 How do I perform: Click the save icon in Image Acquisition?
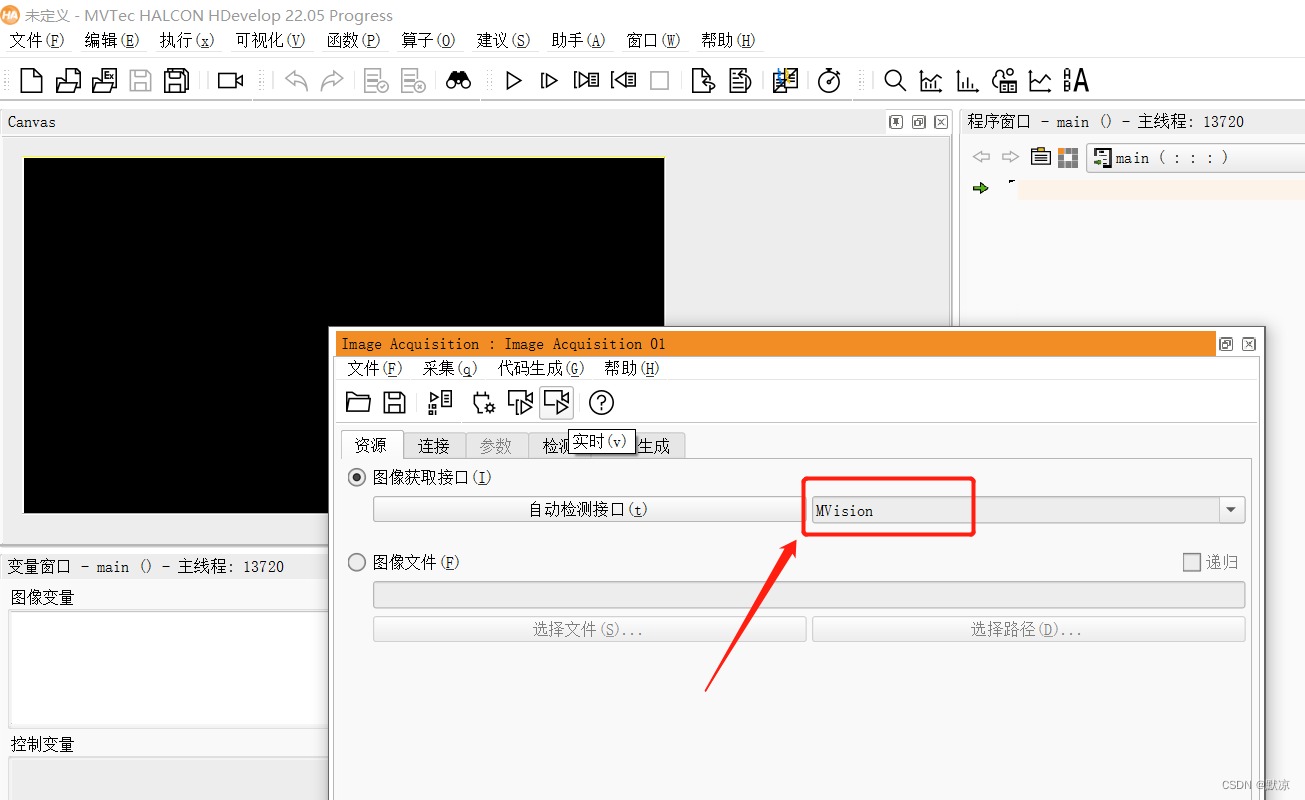click(x=395, y=402)
